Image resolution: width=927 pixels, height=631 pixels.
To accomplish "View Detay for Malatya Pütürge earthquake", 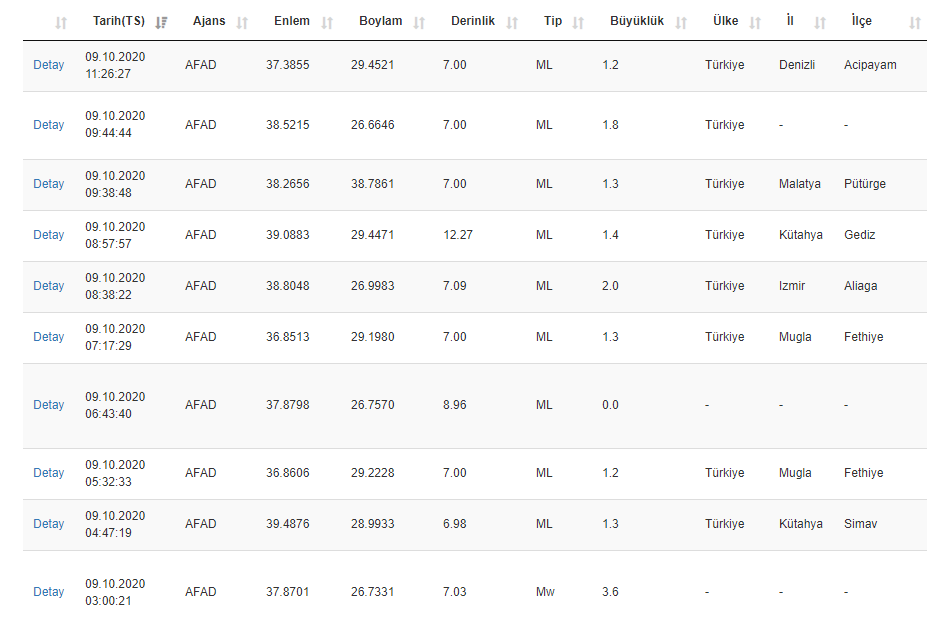I will pyautogui.click(x=48, y=184).
